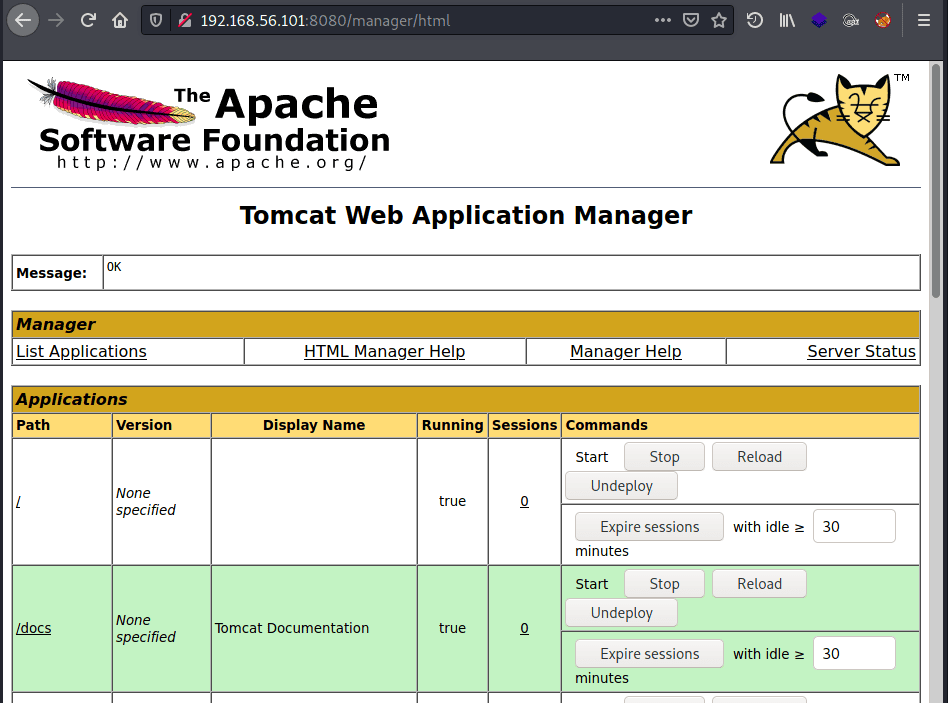Open List Applications link

click(x=81, y=351)
